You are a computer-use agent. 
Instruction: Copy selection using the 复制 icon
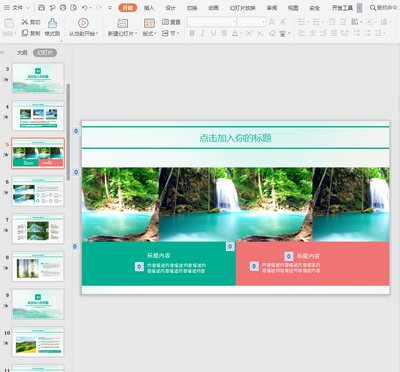click(x=25, y=33)
